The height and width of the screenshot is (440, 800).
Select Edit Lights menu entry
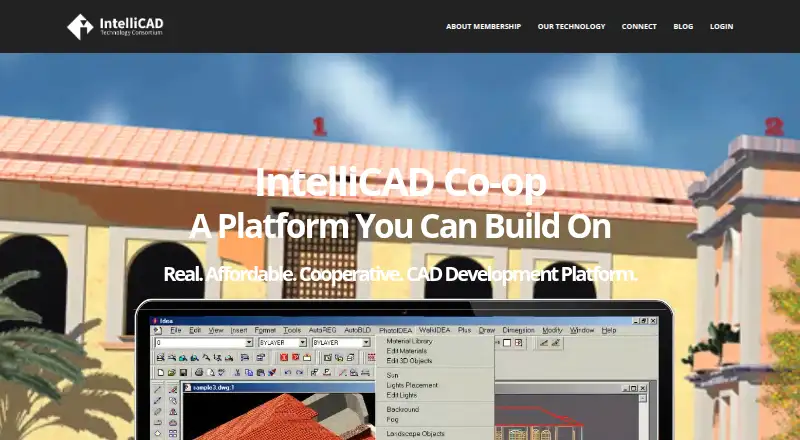pos(402,395)
